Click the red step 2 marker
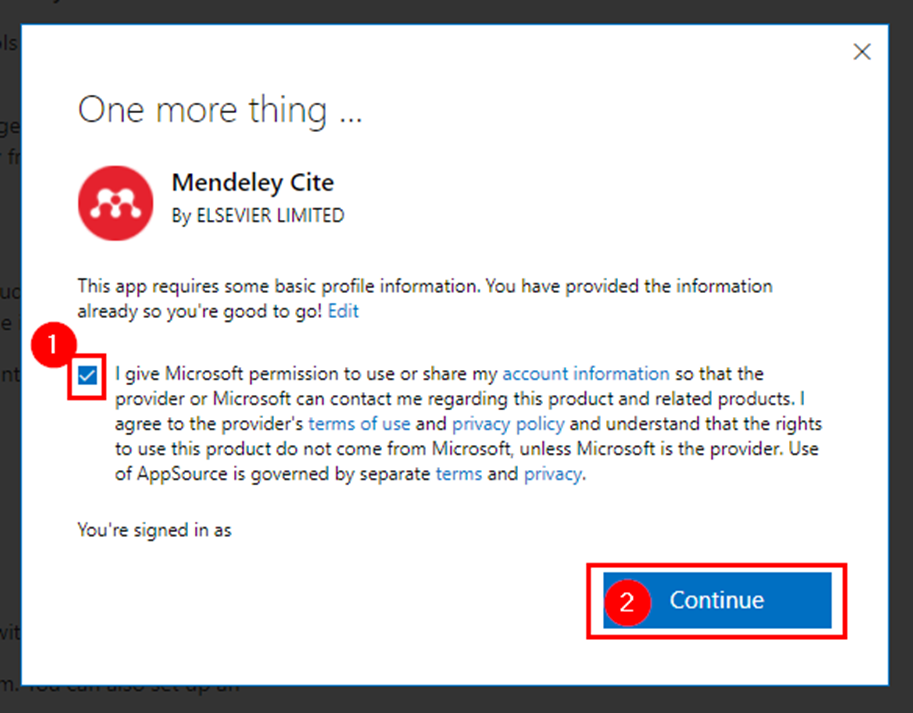This screenshot has height=713, width=913. (627, 602)
